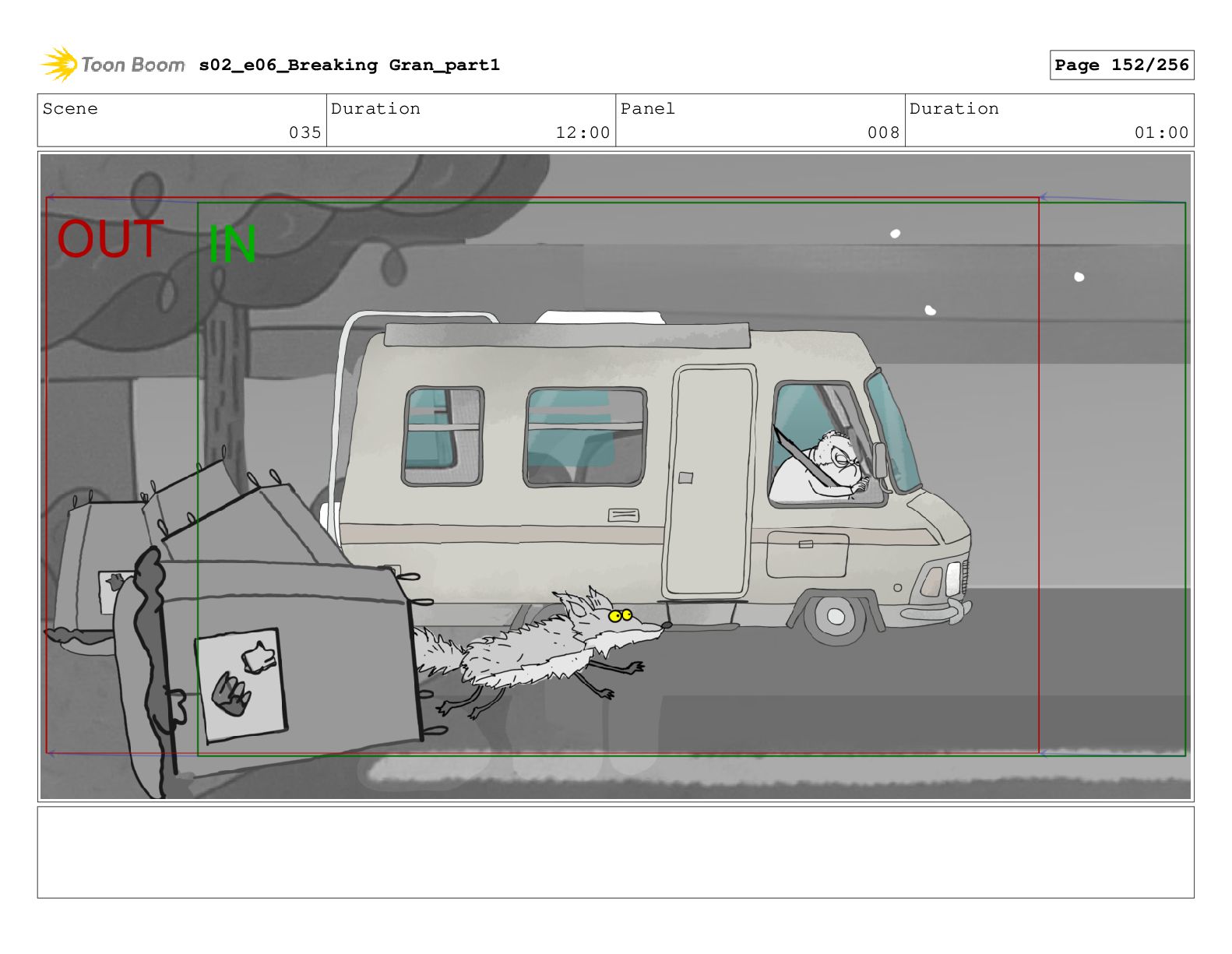Click the wolf's yellow eyes
The image size is (1232, 954).
tap(620, 616)
